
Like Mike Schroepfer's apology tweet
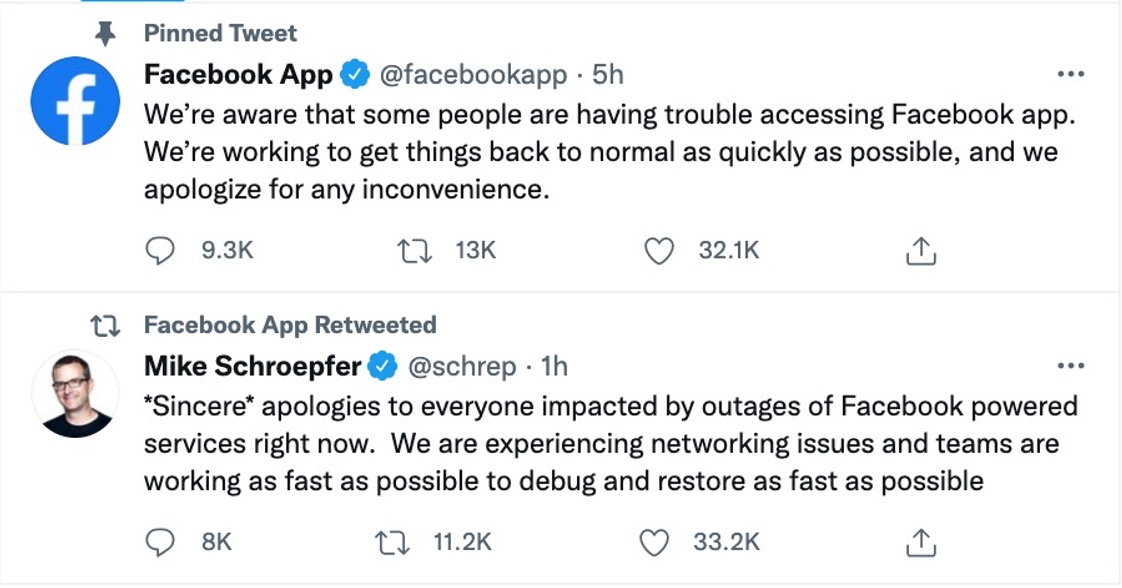[653, 542]
